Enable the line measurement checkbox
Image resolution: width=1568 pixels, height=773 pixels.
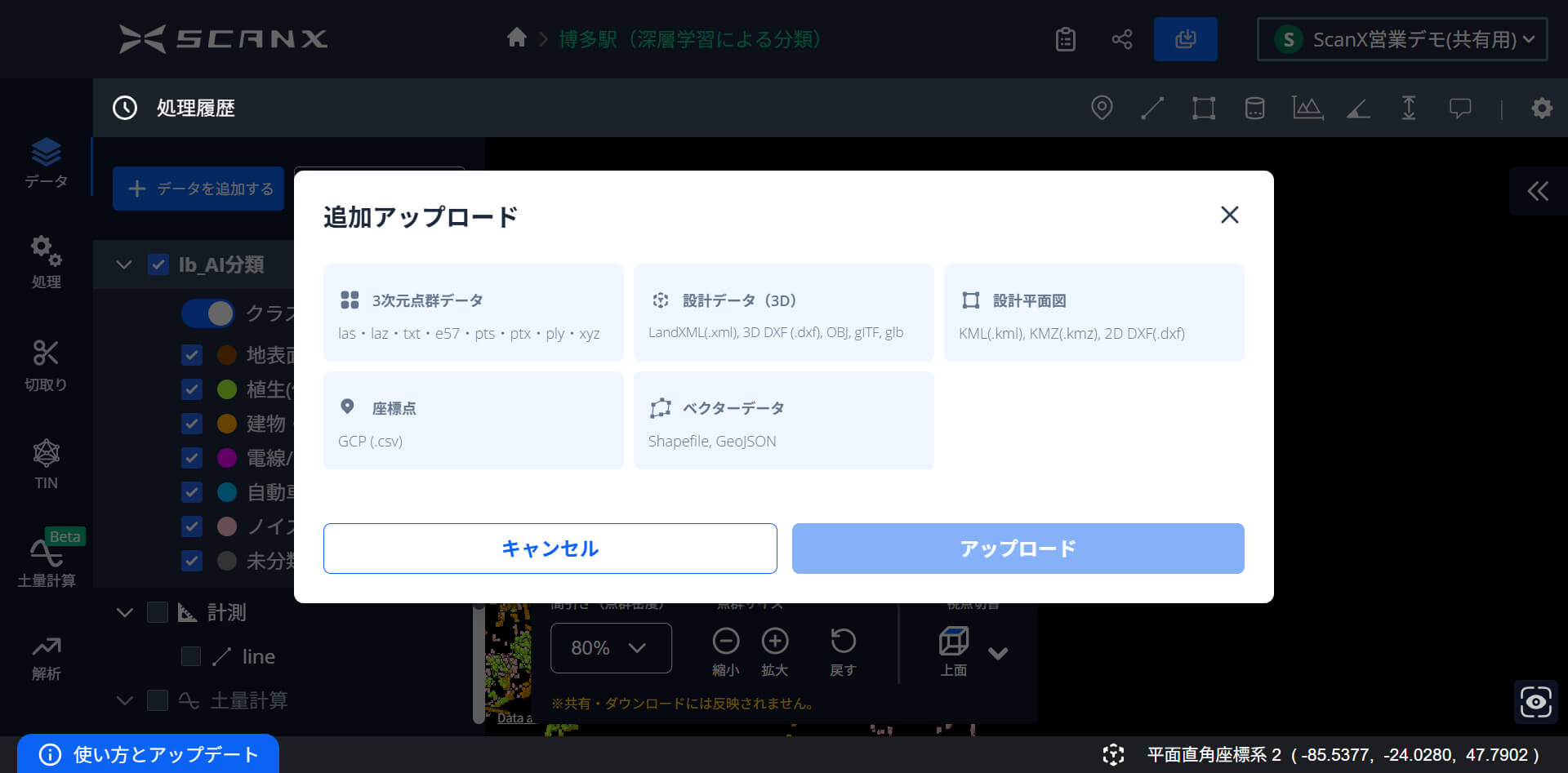(x=191, y=656)
